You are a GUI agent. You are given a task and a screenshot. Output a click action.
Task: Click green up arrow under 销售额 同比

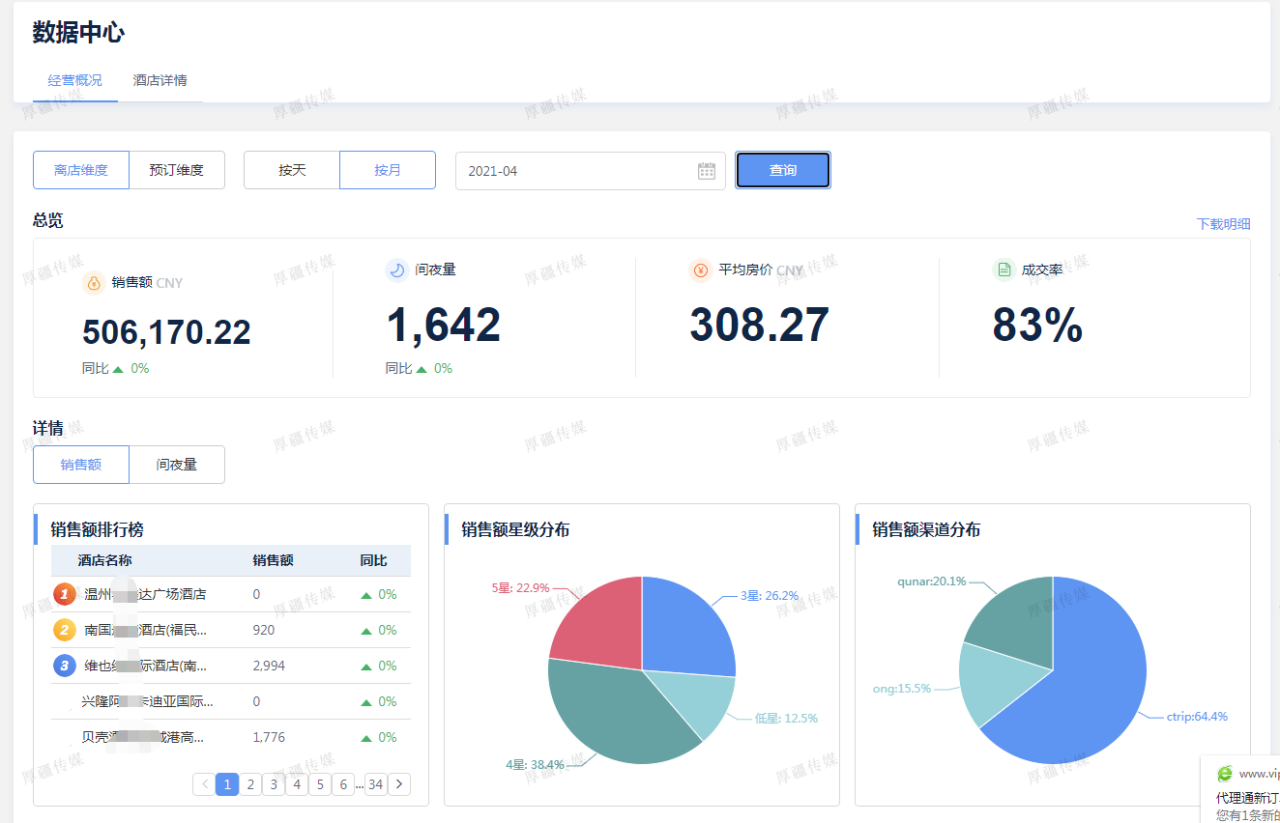(118, 369)
